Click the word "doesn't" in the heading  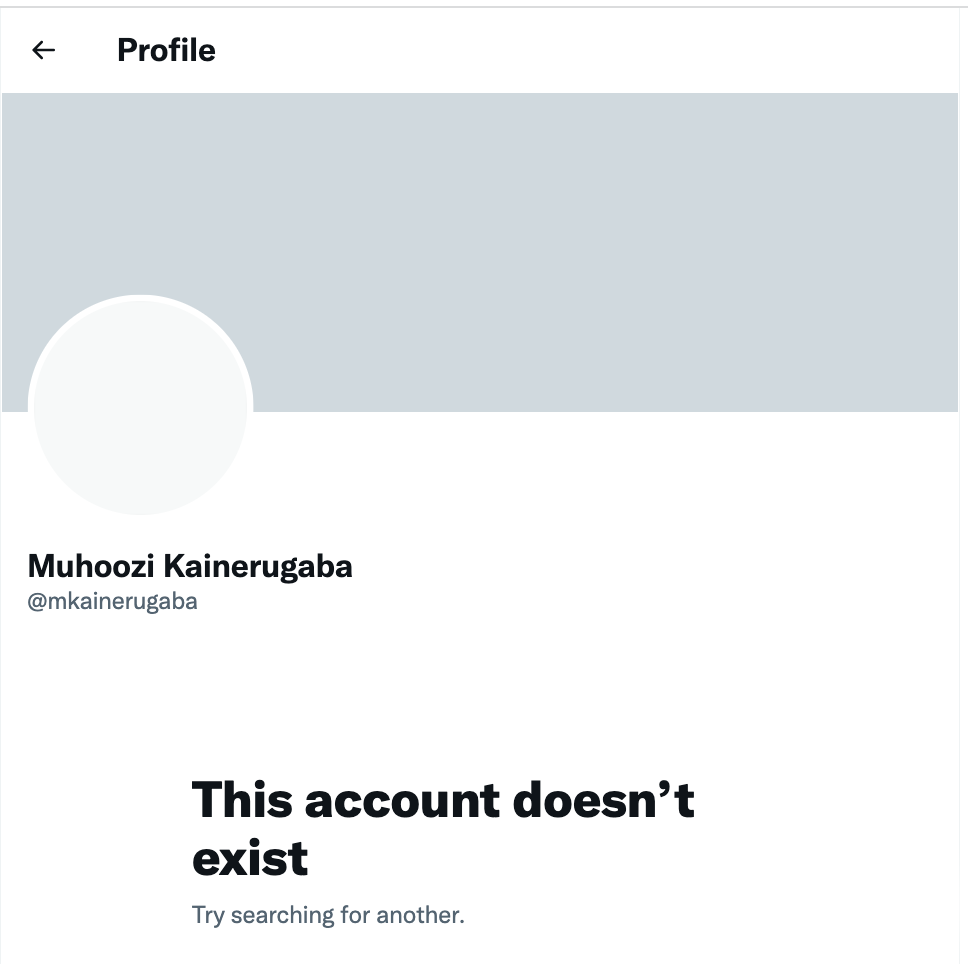tap(603, 800)
